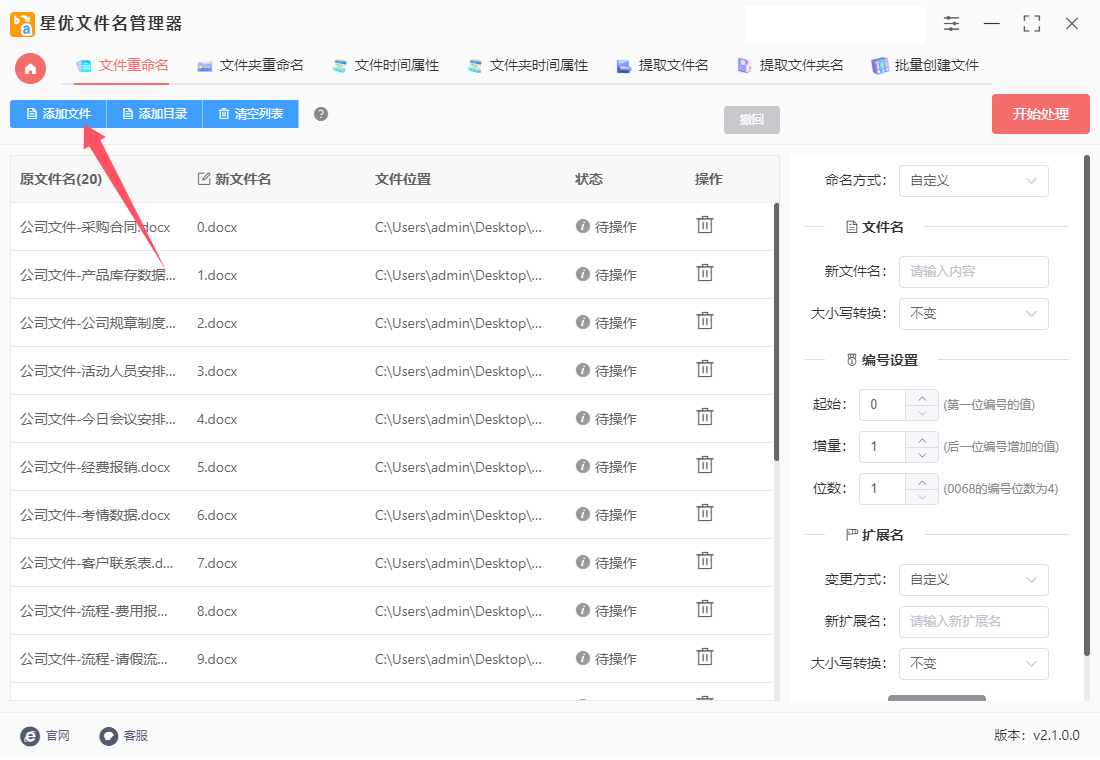1100x760 pixels.
Task: Decrease the 位数 digit count
Action: click(x=922, y=497)
